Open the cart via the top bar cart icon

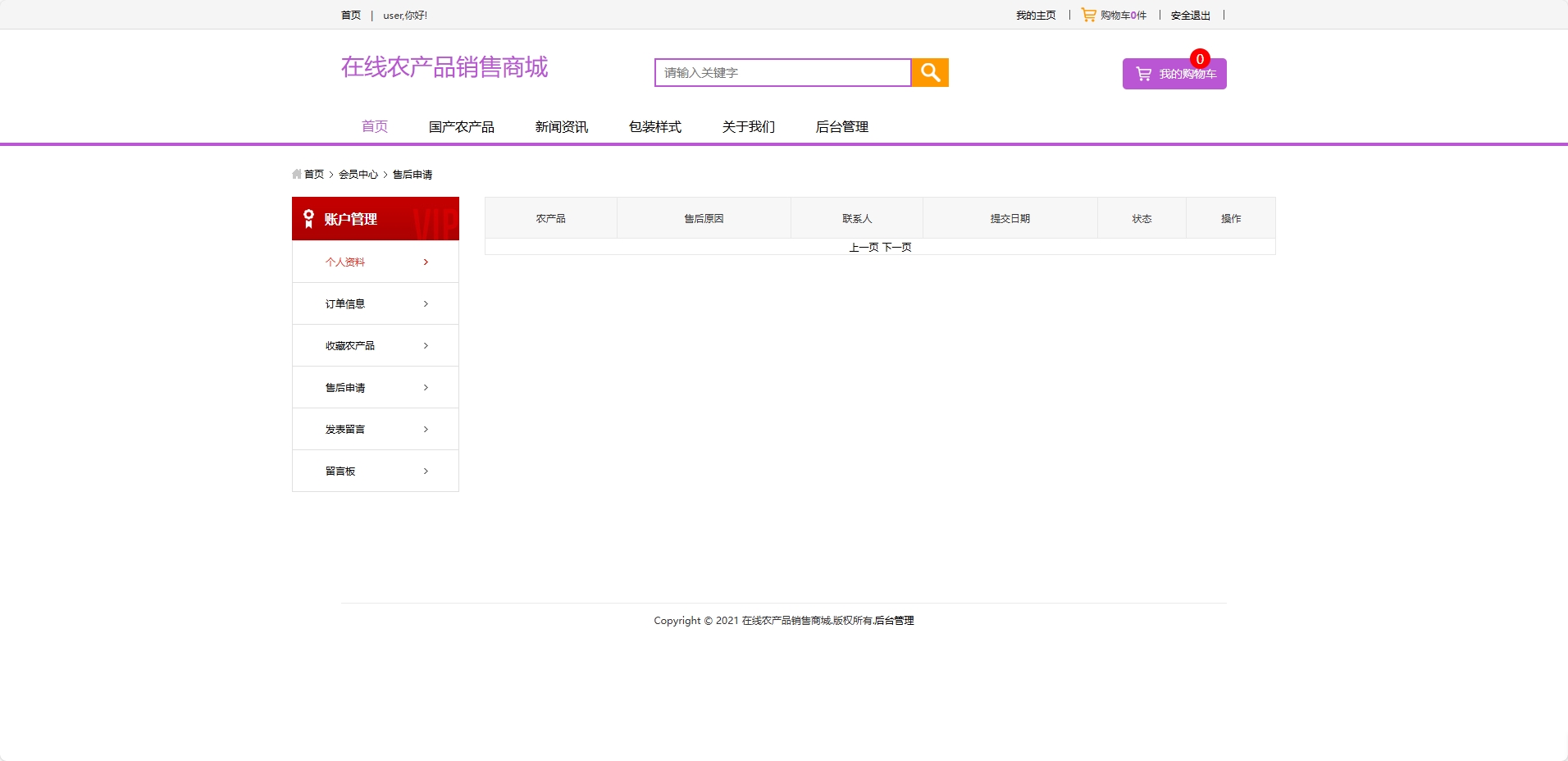(x=1087, y=14)
